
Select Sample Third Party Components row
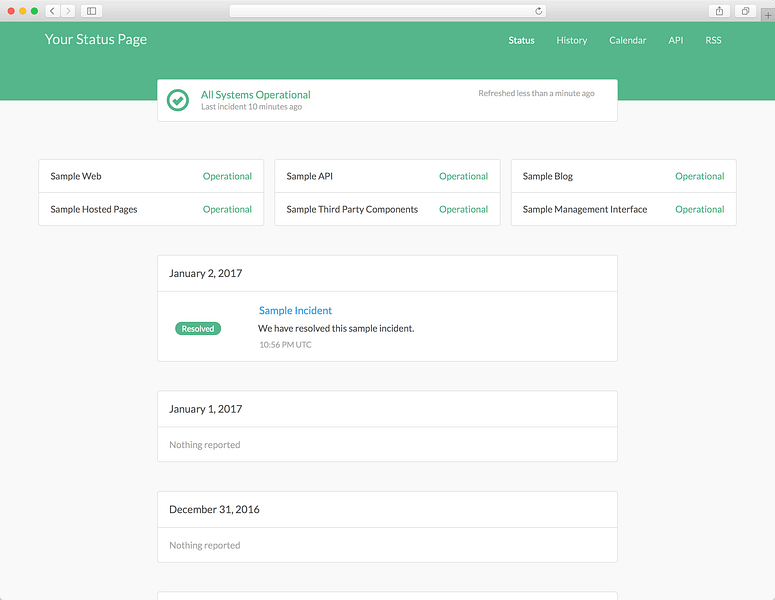point(388,210)
